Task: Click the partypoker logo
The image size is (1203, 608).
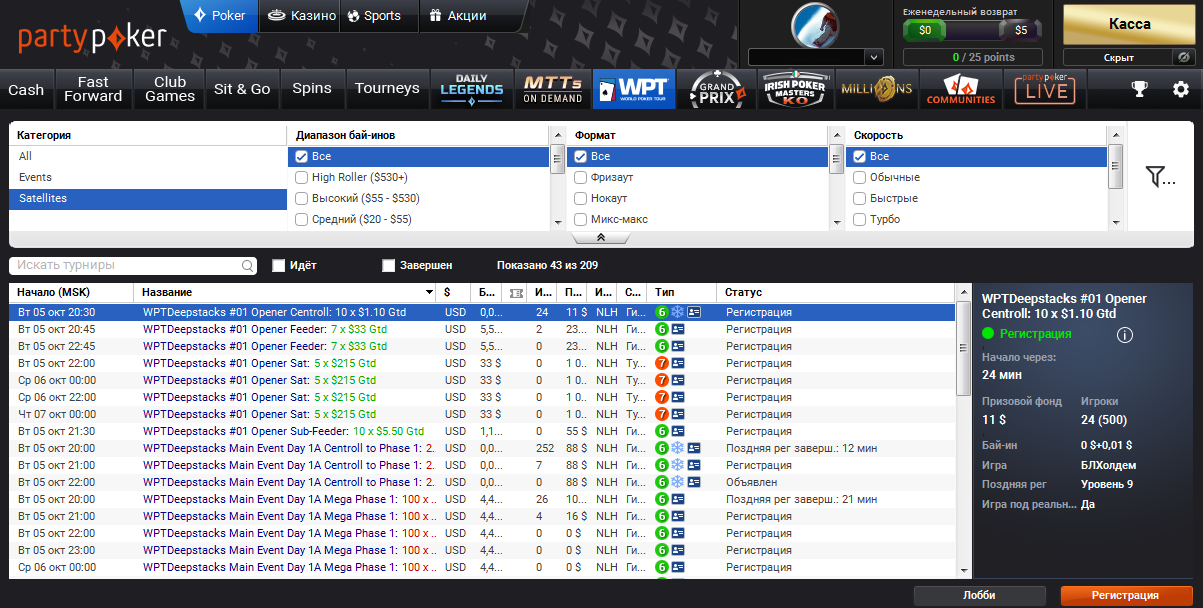Action: [x=92, y=38]
